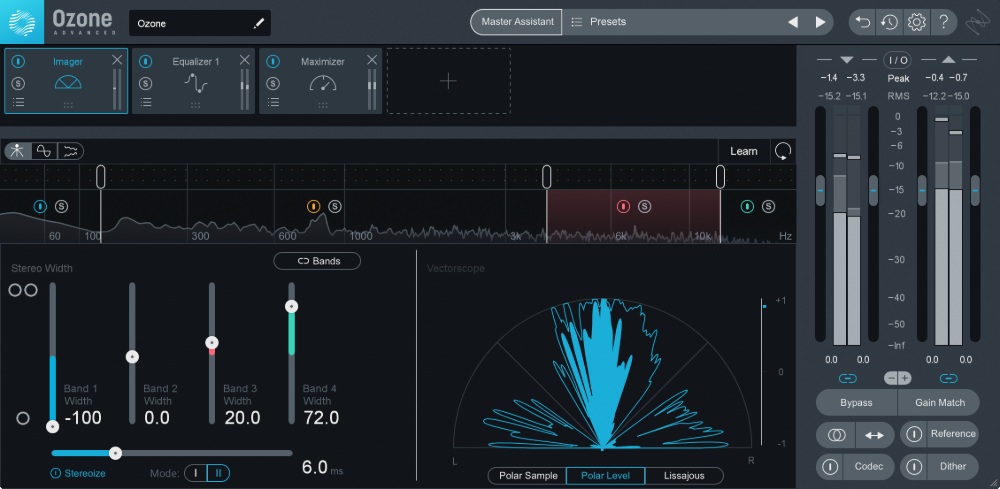The height and width of the screenshot is (489, 1000).
Task: Switch vectorscope to Polar Sample tab
Action: coord(527,475)
